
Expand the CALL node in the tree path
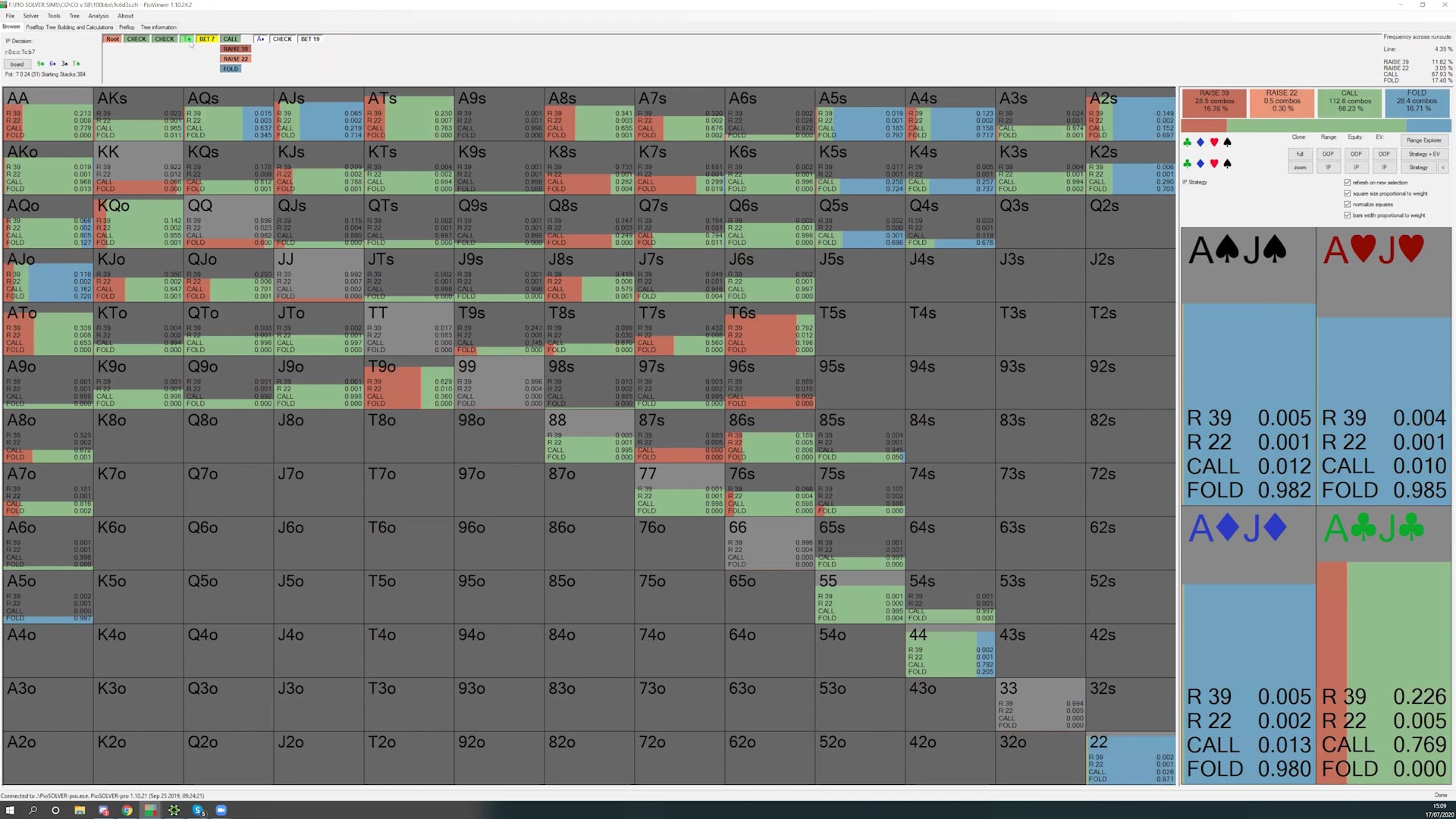(x=231, y=39)
